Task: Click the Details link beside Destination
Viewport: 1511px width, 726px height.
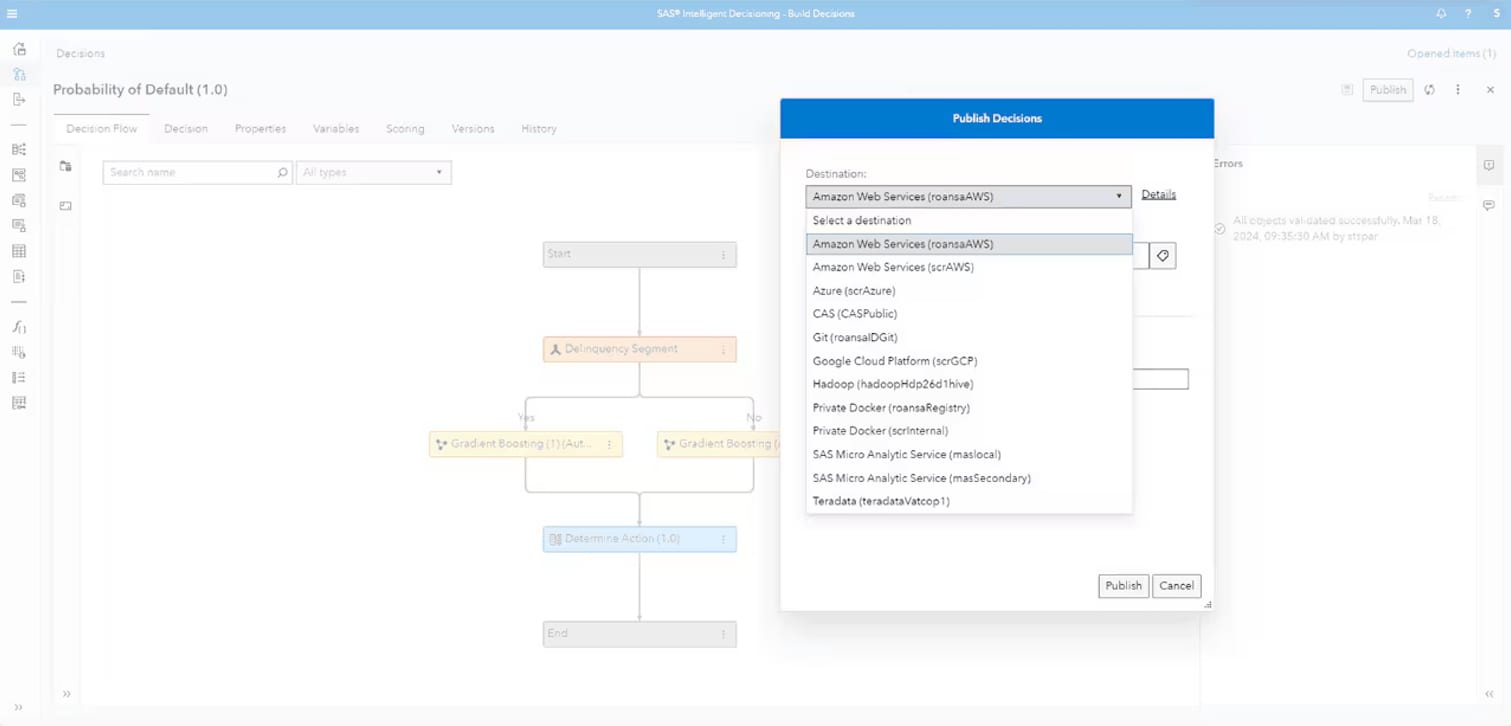Action: (1158, 195)
